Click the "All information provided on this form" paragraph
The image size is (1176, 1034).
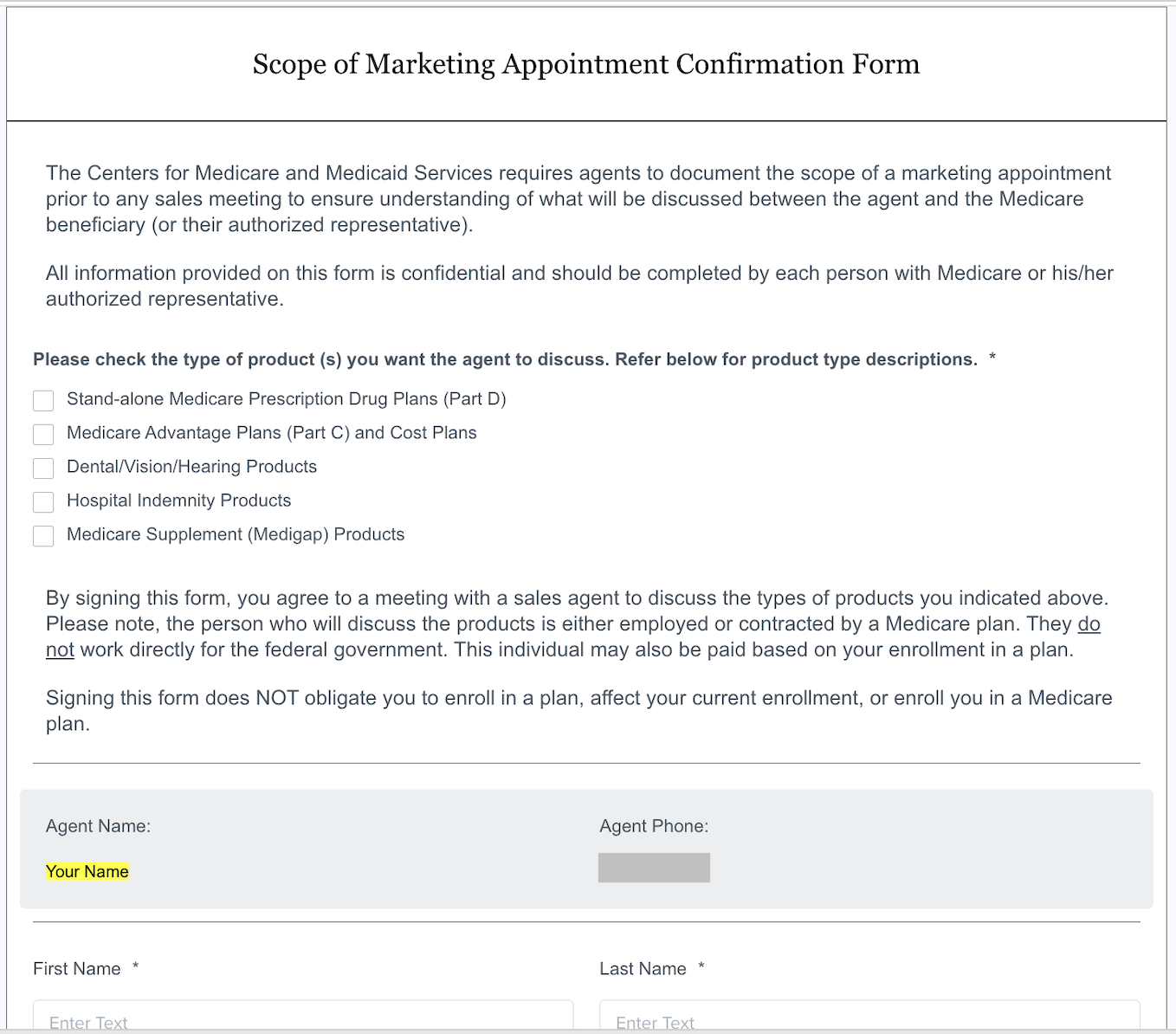[579, 286]
